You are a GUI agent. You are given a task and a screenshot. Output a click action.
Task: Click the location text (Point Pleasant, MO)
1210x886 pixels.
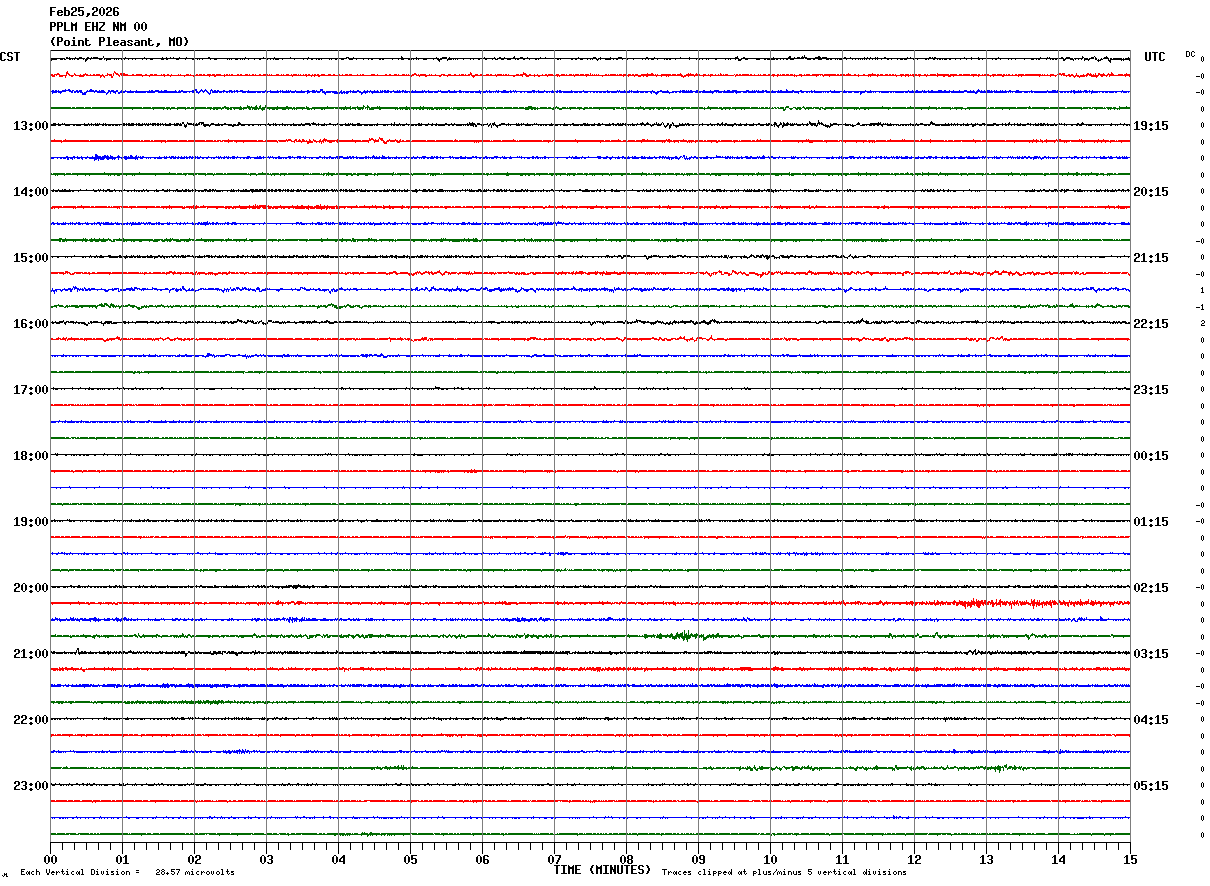click(119, 42)
